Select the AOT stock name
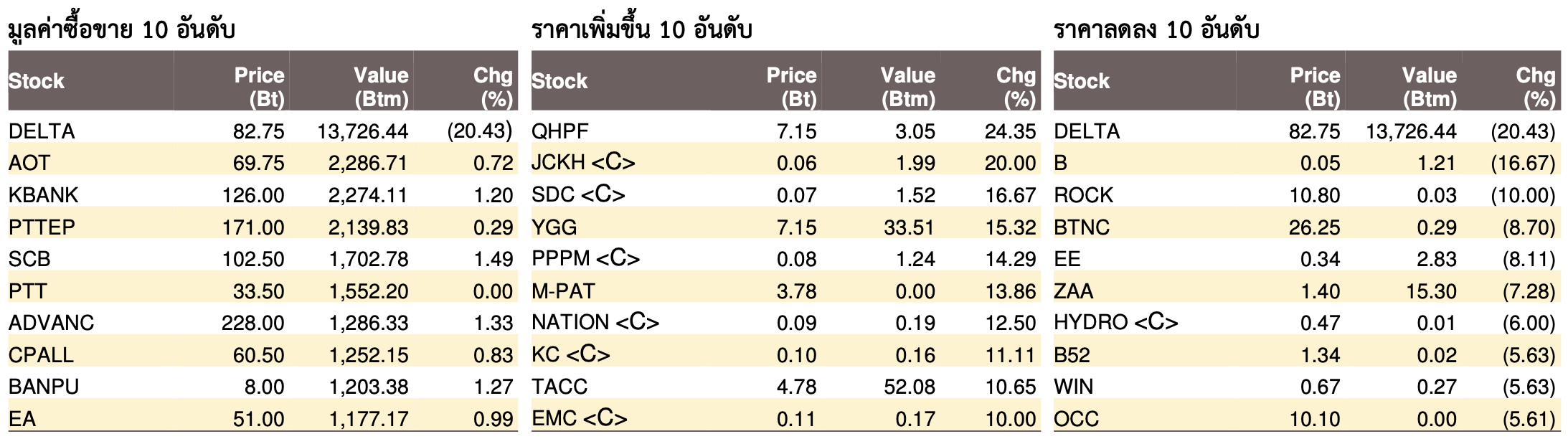 tap(29, 163)
